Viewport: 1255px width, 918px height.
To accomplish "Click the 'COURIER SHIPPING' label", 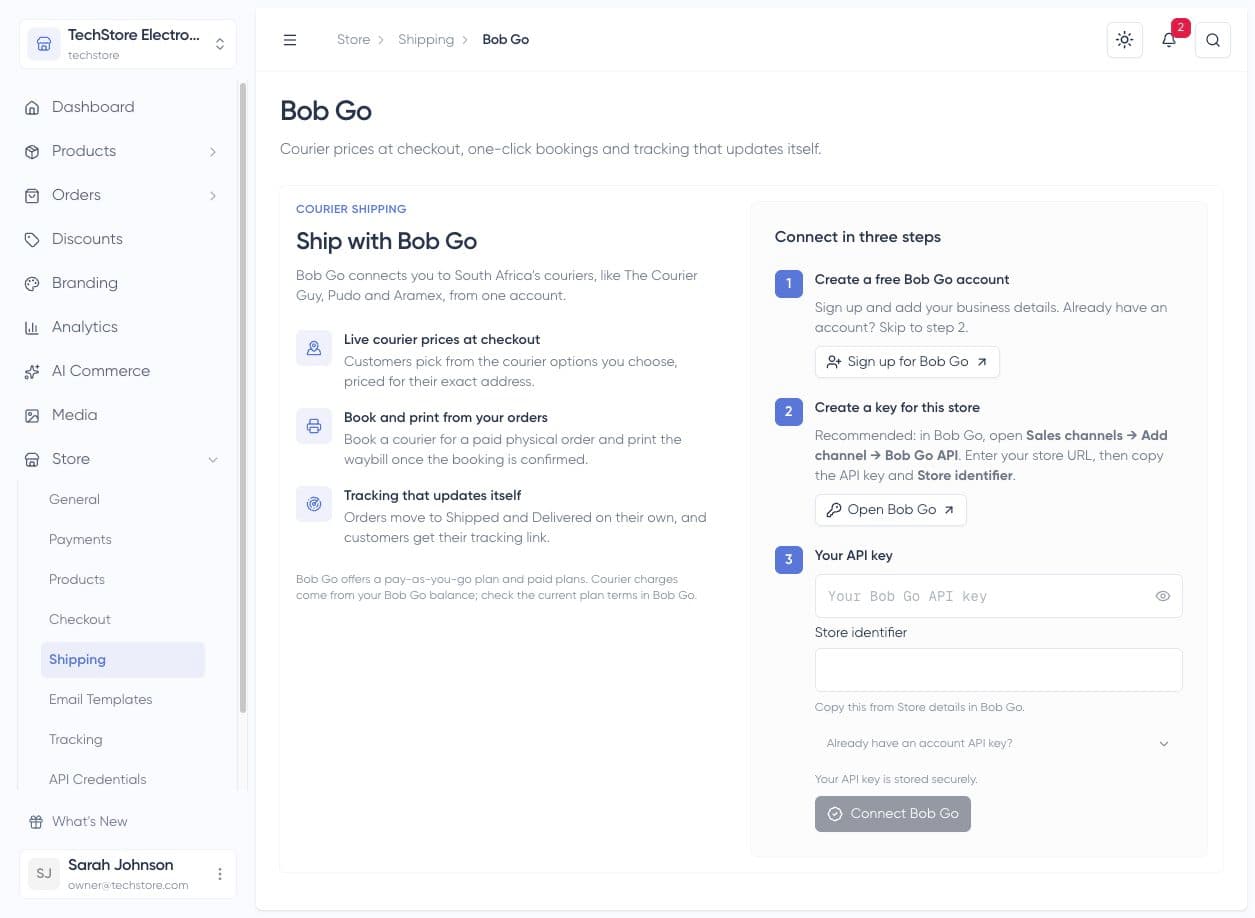I will tap(351, 209).
